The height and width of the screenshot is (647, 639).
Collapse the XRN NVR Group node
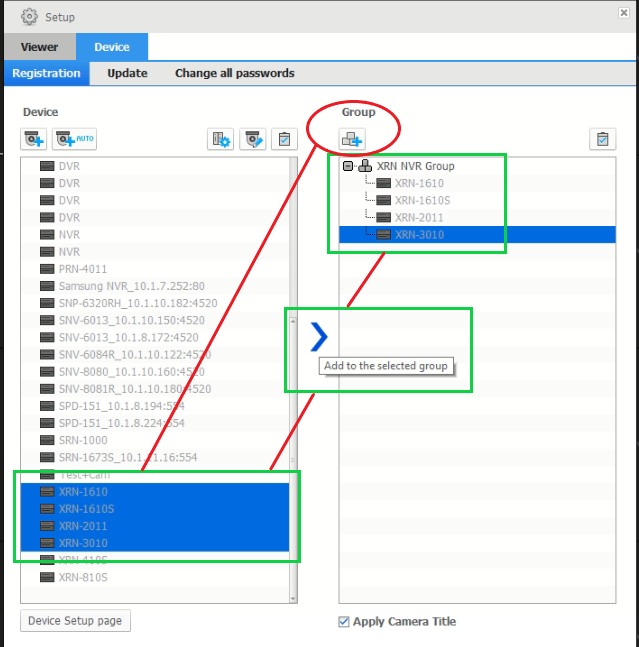point(348,166)
